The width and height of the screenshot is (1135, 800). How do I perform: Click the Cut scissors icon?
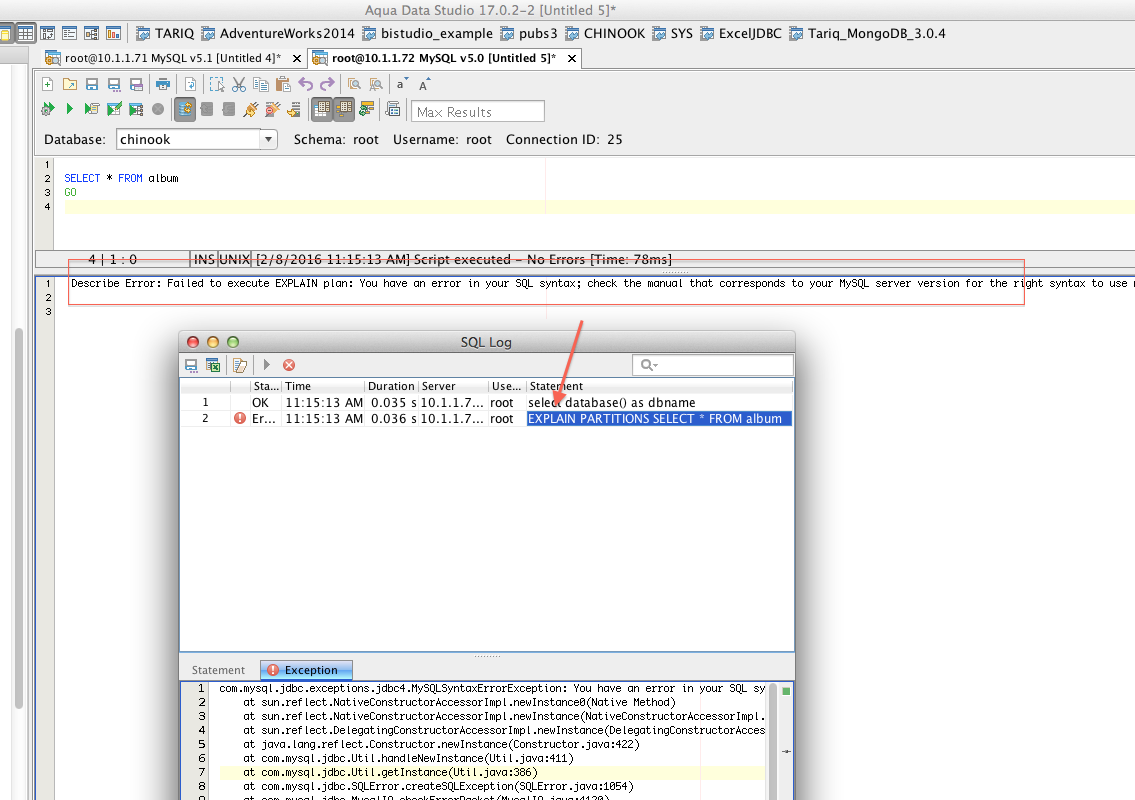239,85
